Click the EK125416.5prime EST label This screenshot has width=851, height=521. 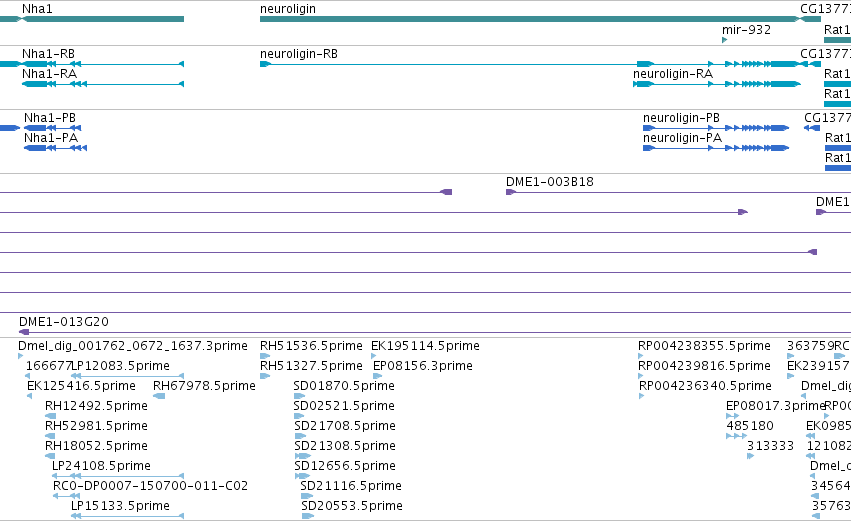click(81, 386)
